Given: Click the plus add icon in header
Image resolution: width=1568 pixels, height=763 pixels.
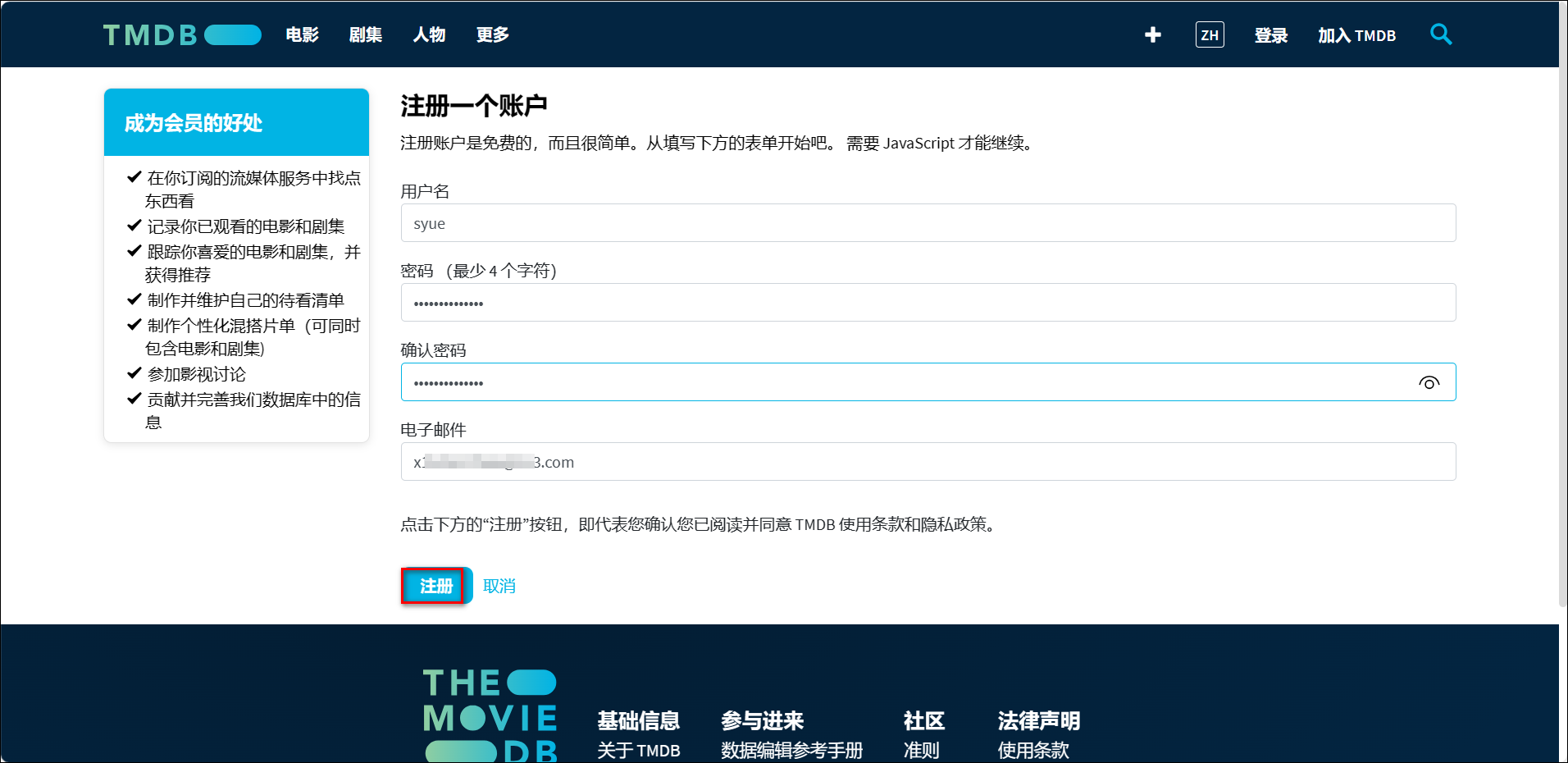Looking at the screenshot, I should coord(1152,34).
